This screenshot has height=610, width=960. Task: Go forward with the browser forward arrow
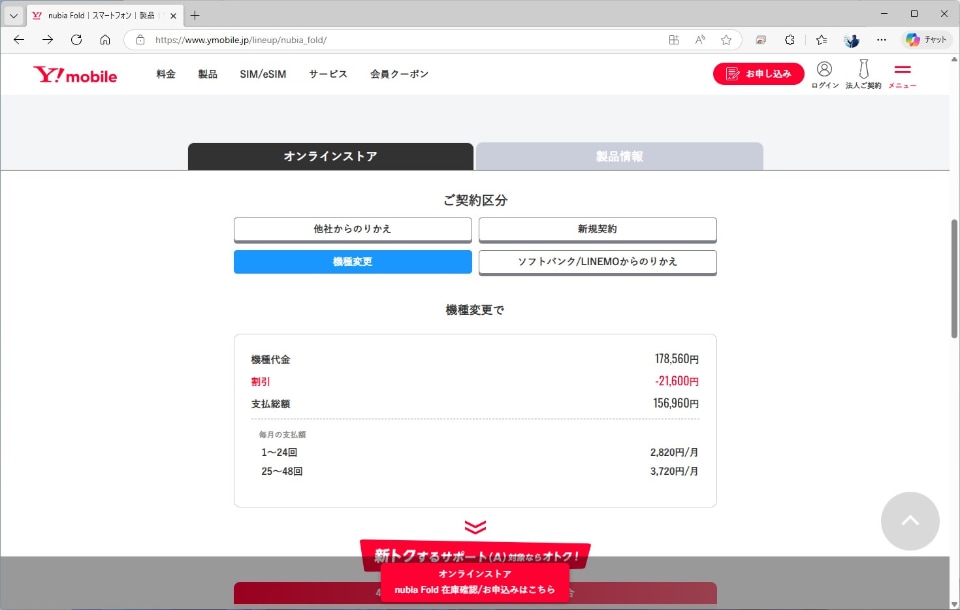tap(48, 40)
